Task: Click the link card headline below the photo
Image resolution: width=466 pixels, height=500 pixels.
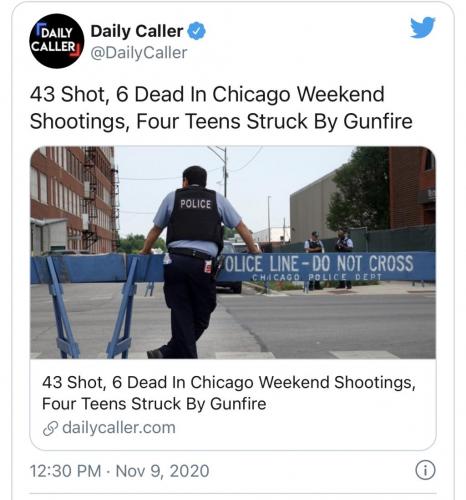Action: [229, 393]
